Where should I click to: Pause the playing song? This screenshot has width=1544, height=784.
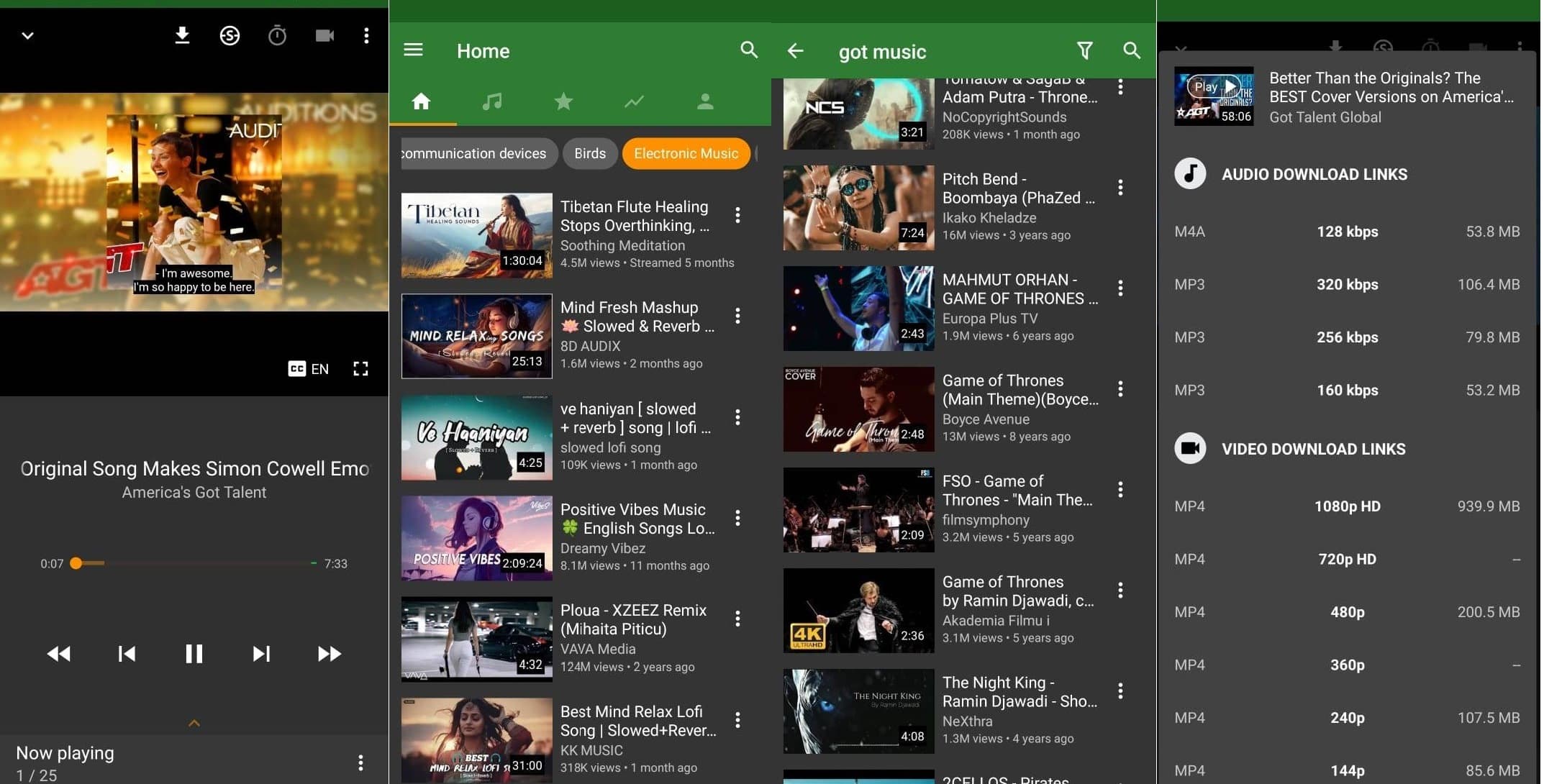coord(194,653)
